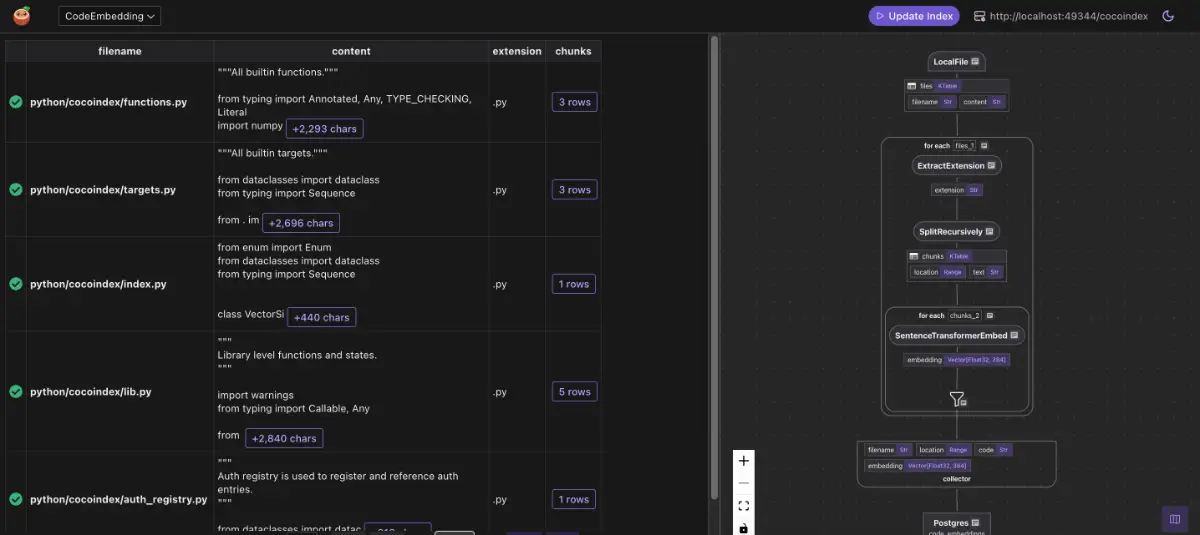Viewport: 1200px width, 535px height.
Task: Toggle the graph interactivity lock
Action: 743,527
